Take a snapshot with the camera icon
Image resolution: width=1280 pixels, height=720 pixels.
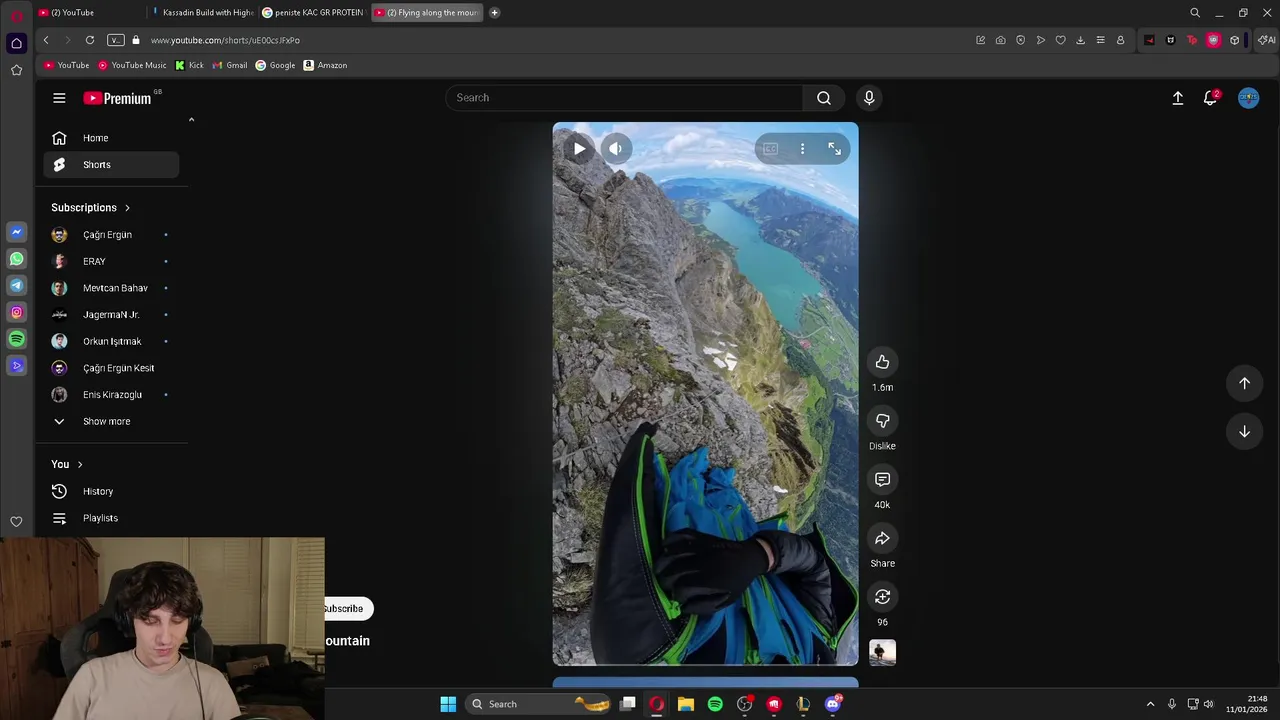tap(1000, 40)
